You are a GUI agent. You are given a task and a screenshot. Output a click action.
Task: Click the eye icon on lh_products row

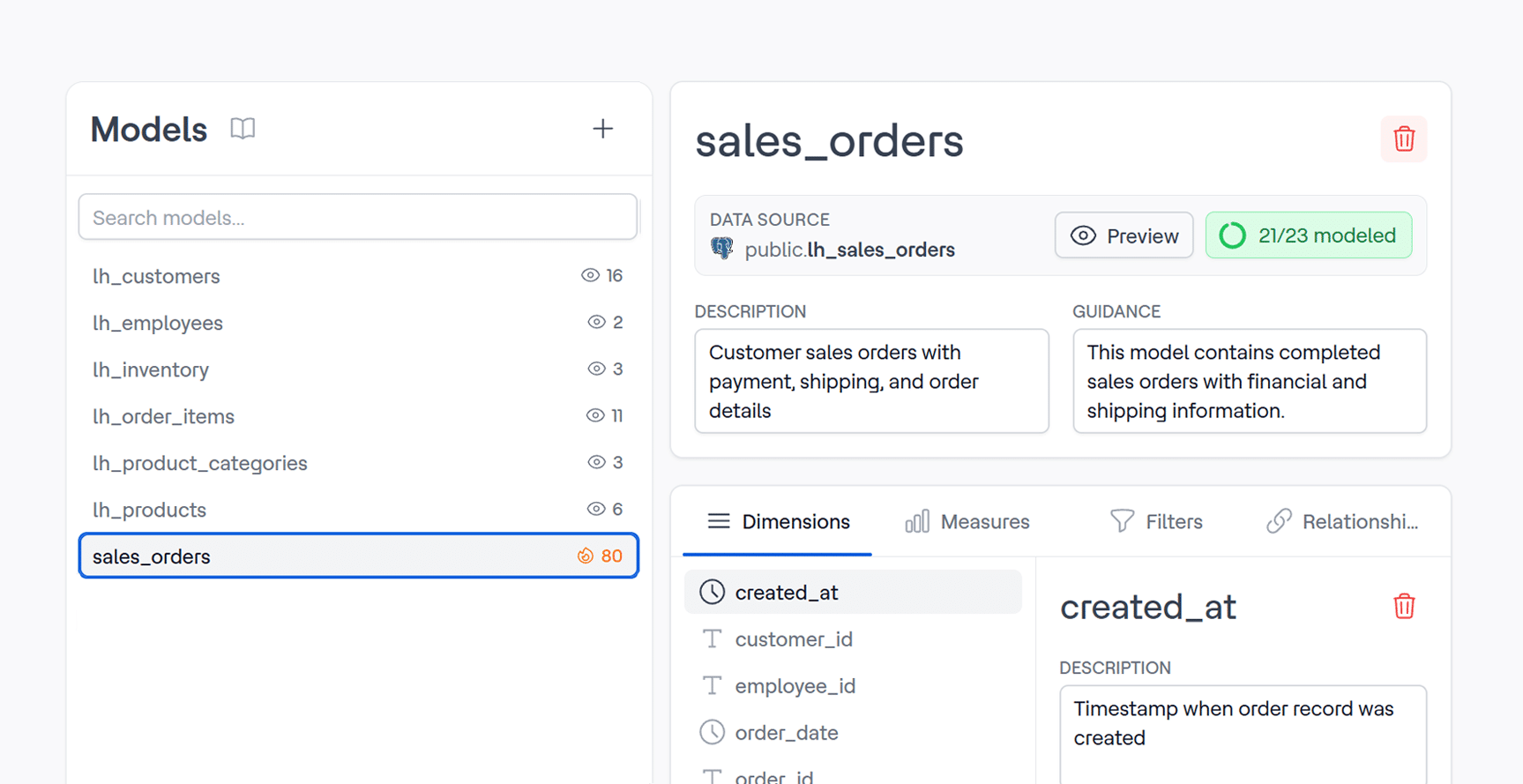point(596,509)
